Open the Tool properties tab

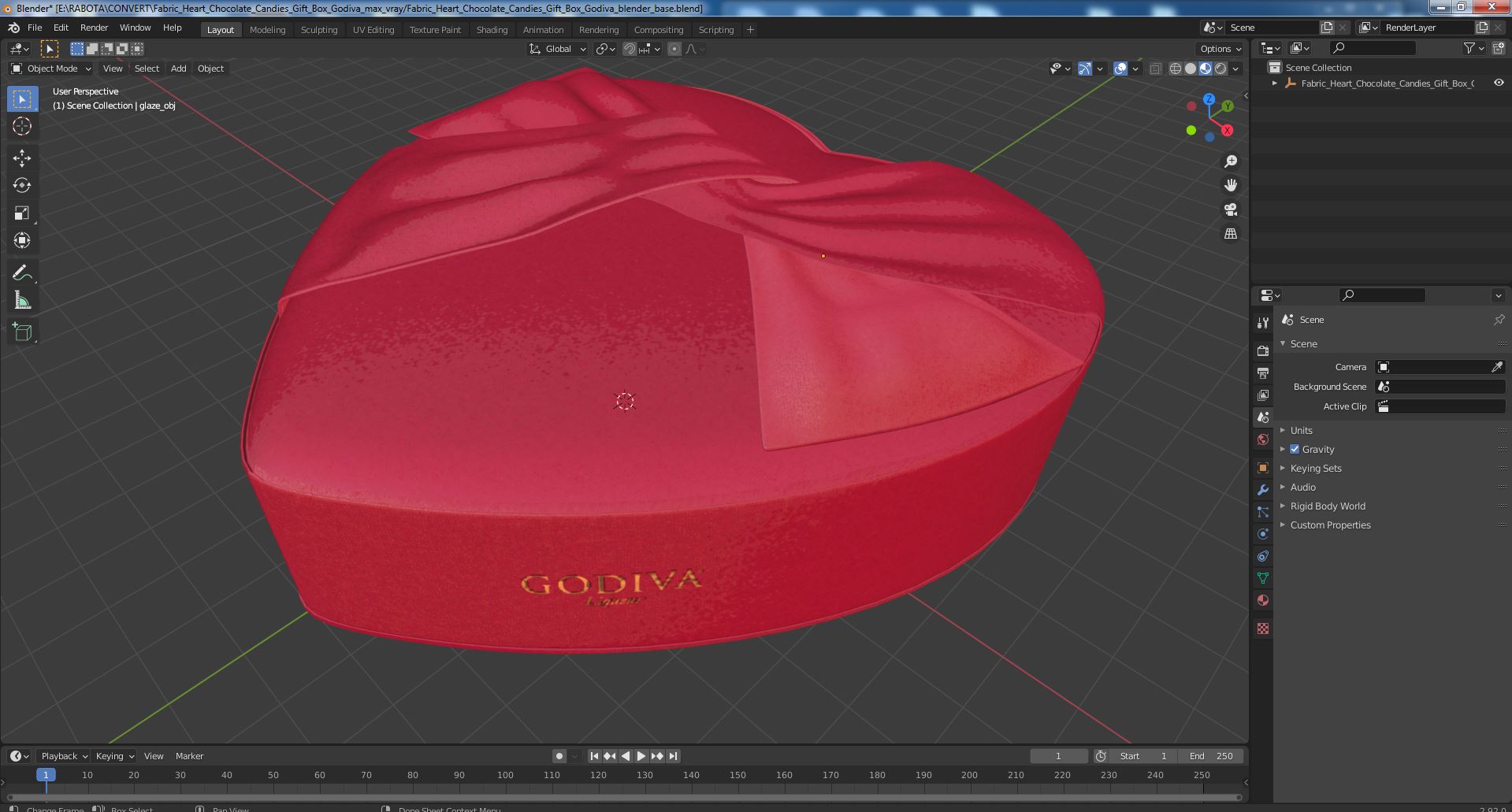(1263, 323)
